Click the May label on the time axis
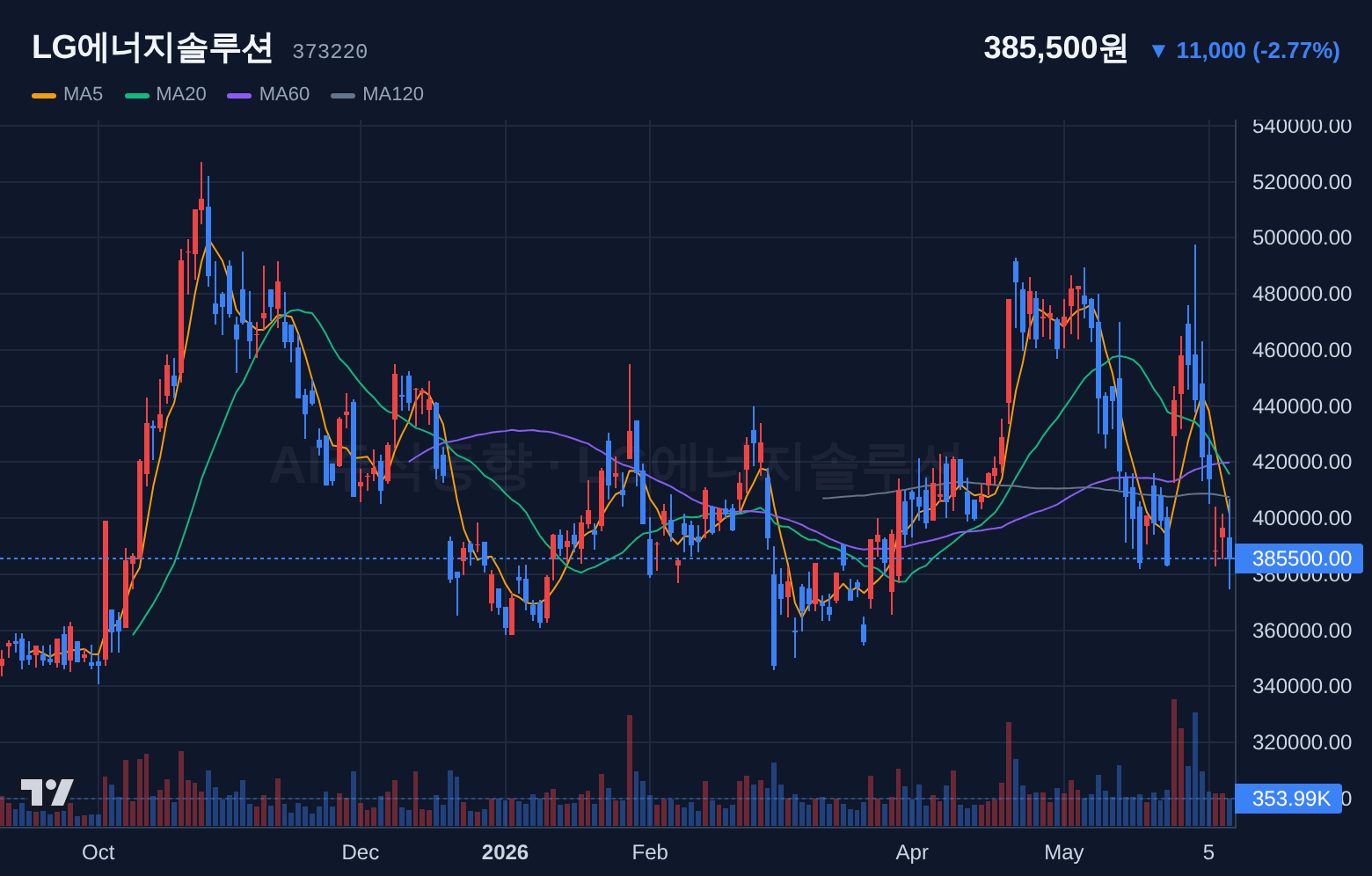 click(1064, 852)
